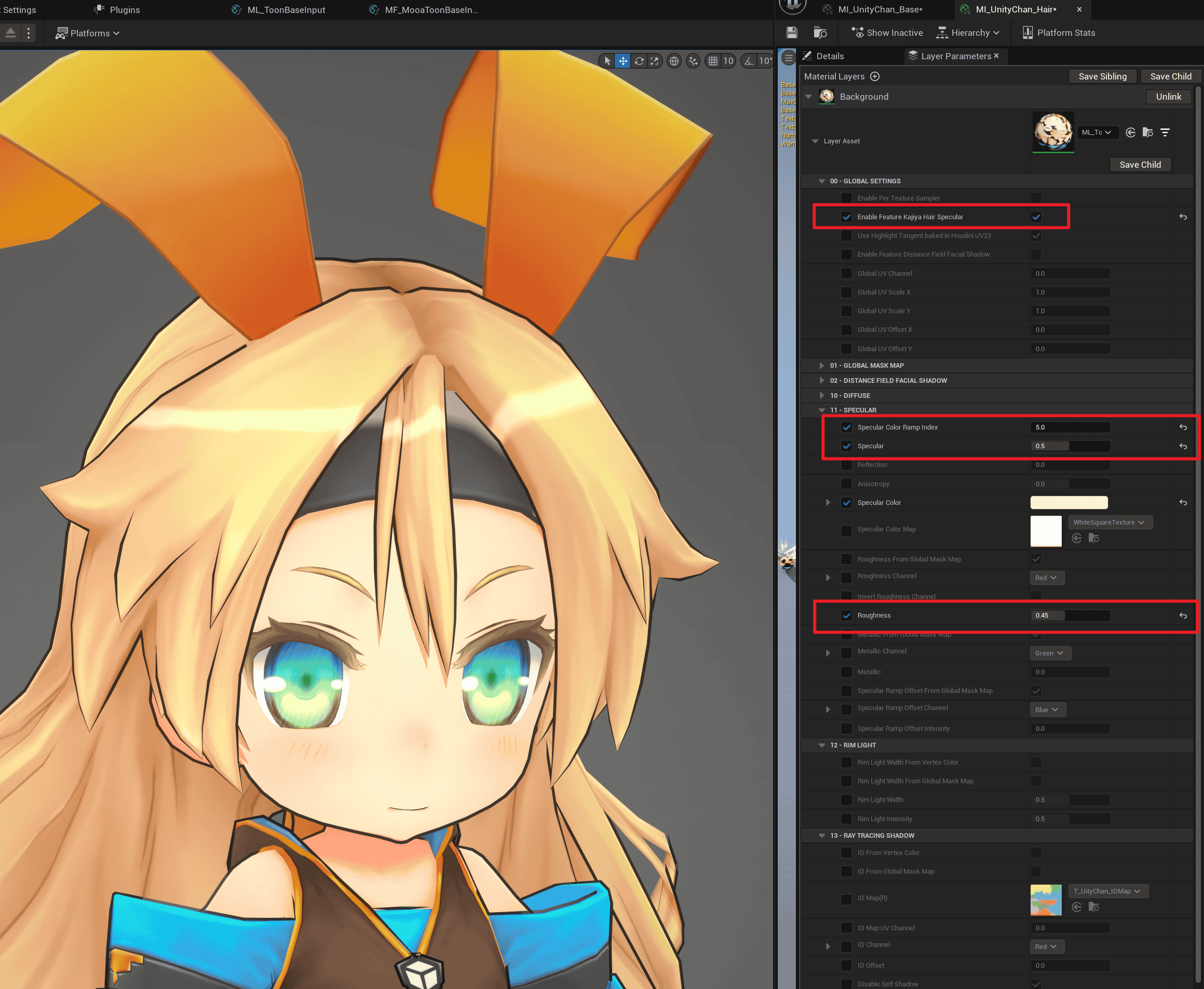Reset Enable Feature Kajiya Hair Specular to default

1183,217
